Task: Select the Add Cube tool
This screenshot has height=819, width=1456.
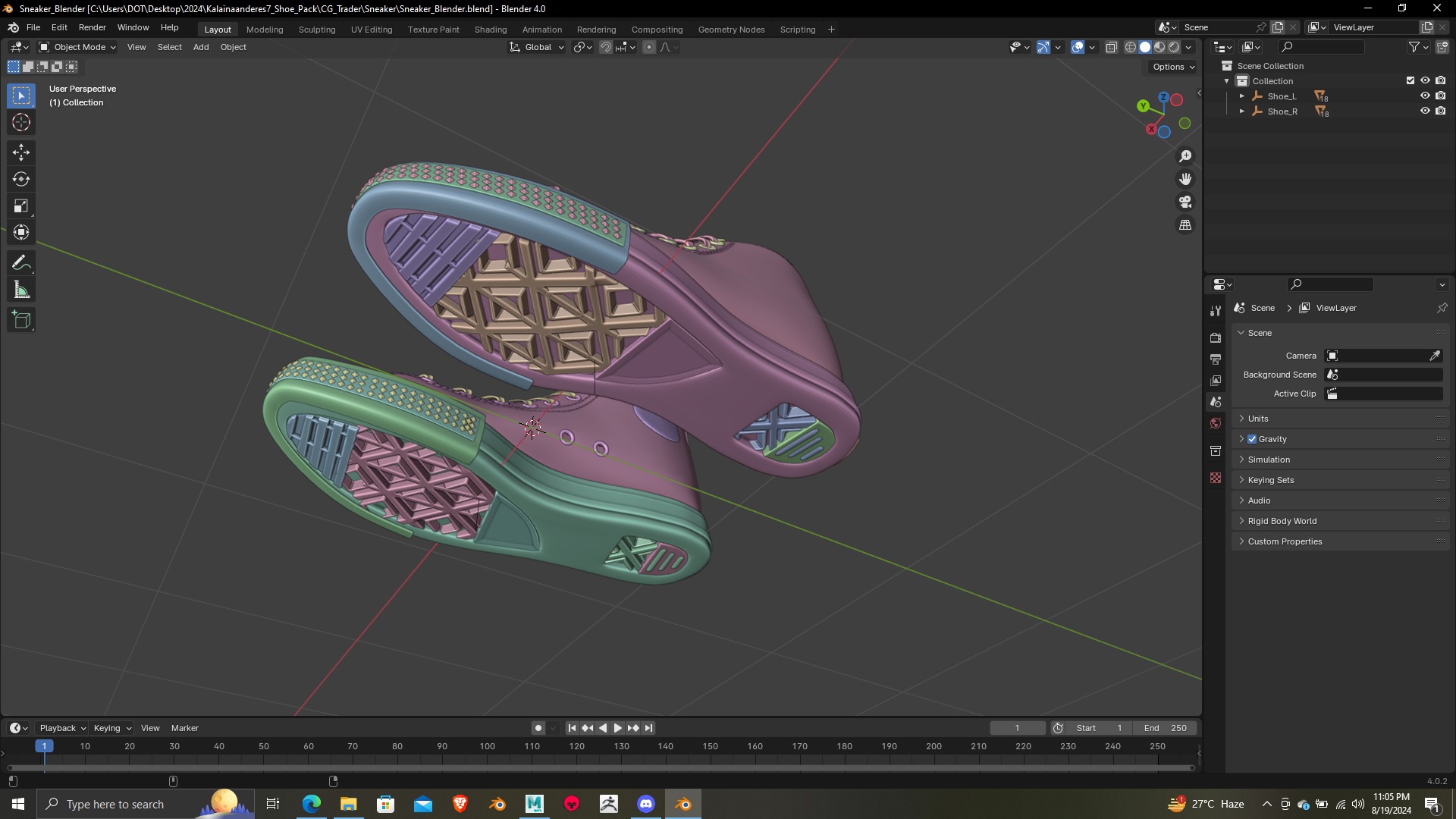Action: [21, 320]
